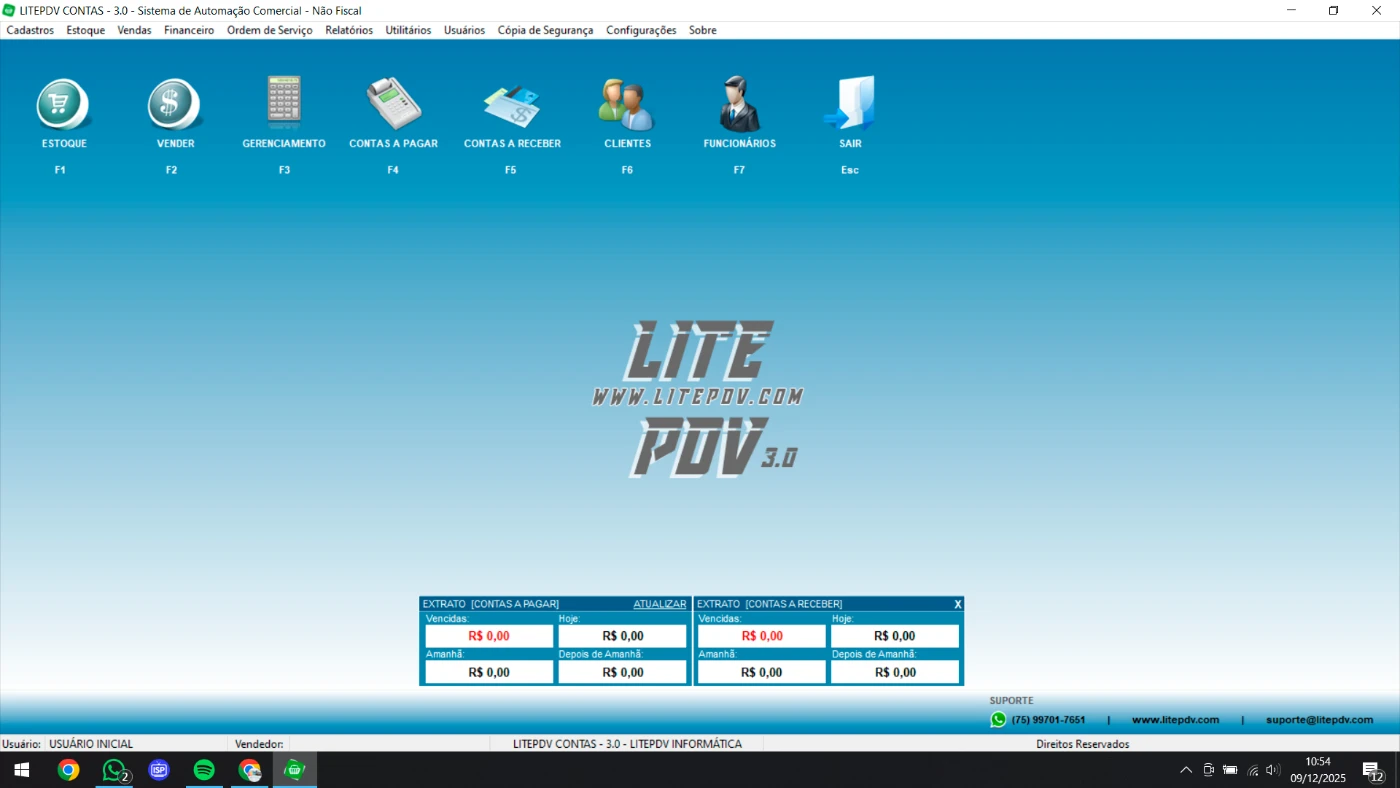
Task: Open the Funcionários businessman icon
Action: coord(739,104)
